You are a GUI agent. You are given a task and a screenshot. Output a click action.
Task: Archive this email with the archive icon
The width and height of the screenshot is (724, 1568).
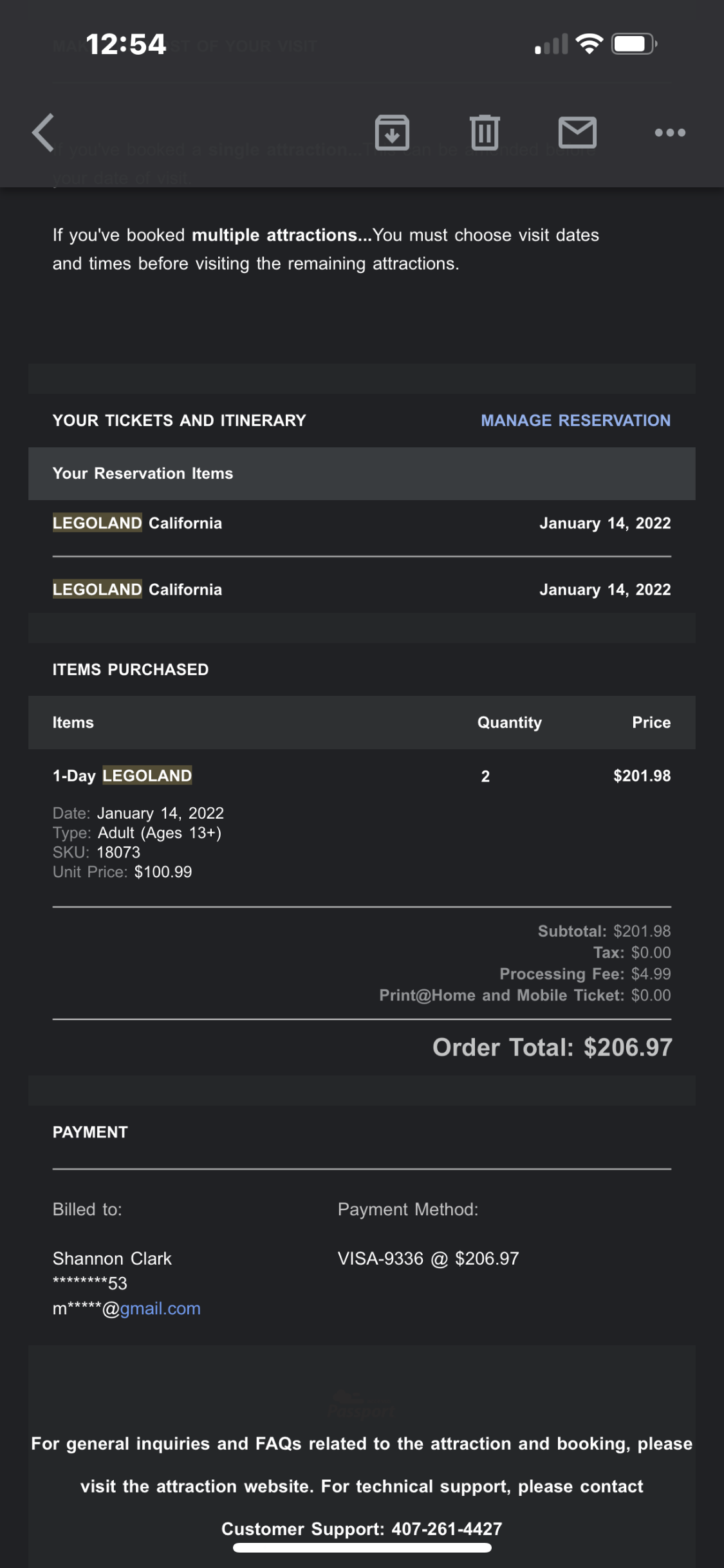(x=392, y=133)
